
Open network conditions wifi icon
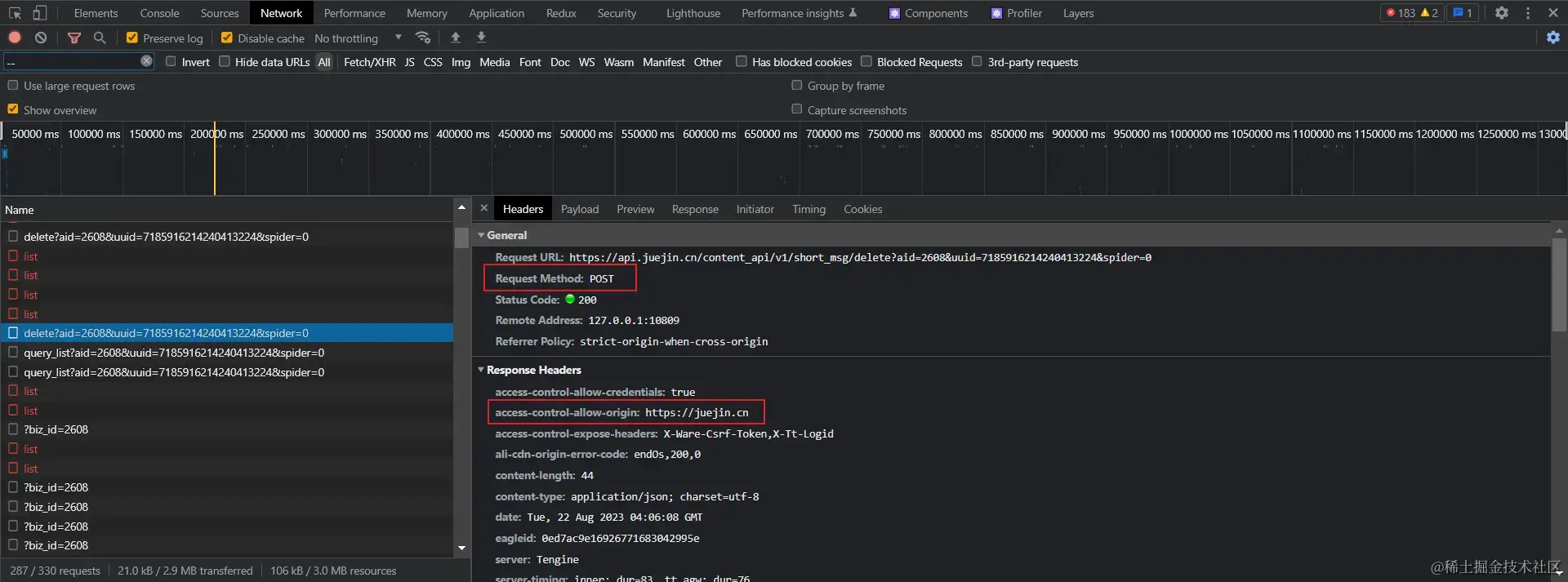tap(423, 38)
